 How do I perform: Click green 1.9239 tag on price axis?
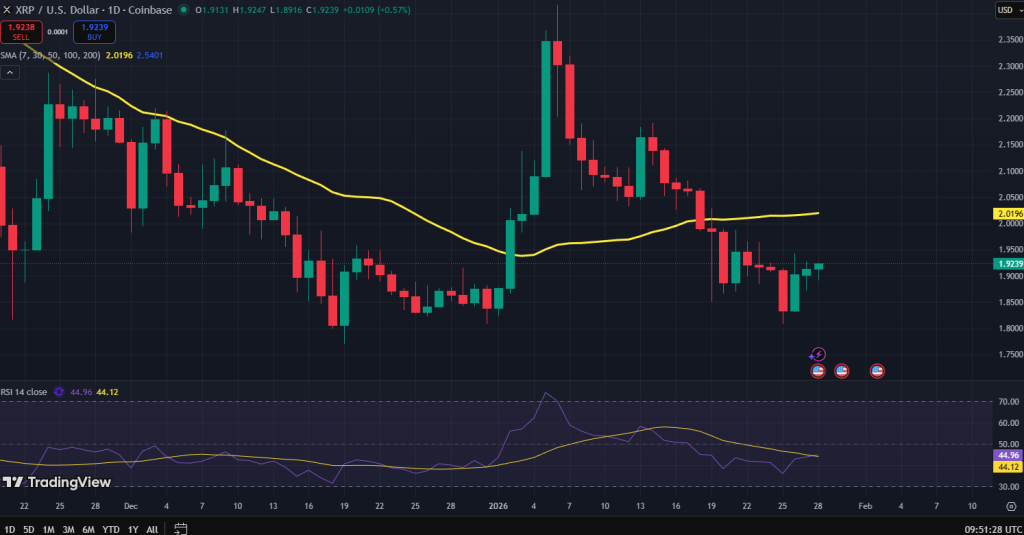pyautogui.click(x=1008, y=264)
